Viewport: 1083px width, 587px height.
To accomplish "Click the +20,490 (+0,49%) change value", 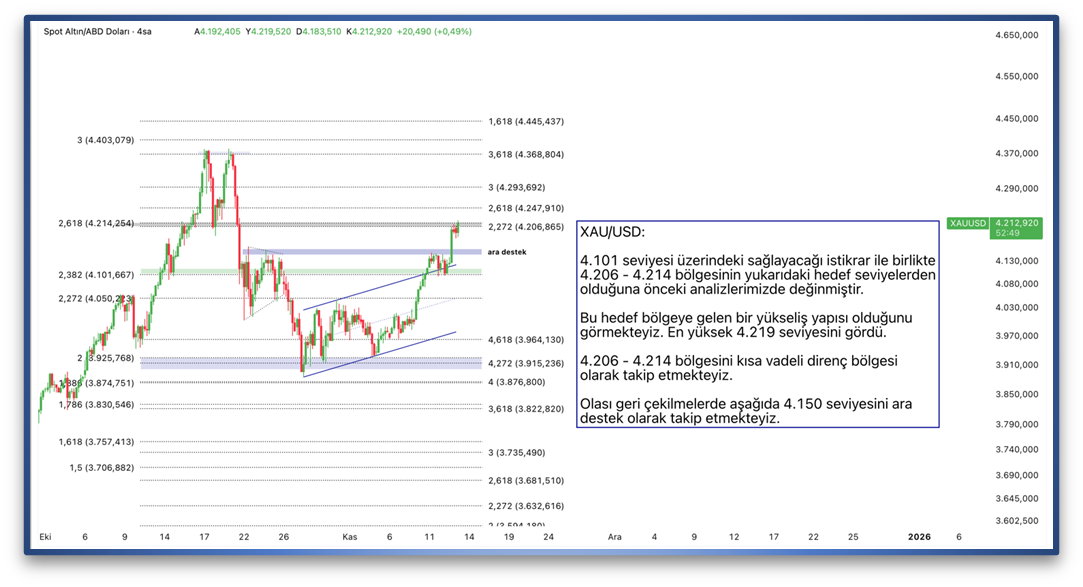I will (x=434, y=32).
